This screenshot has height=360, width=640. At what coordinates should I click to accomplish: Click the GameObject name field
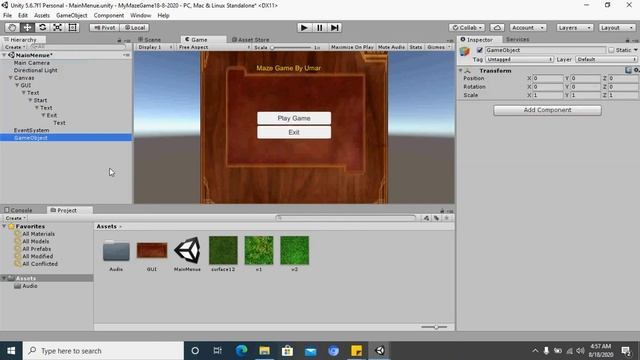coord(545,50)
